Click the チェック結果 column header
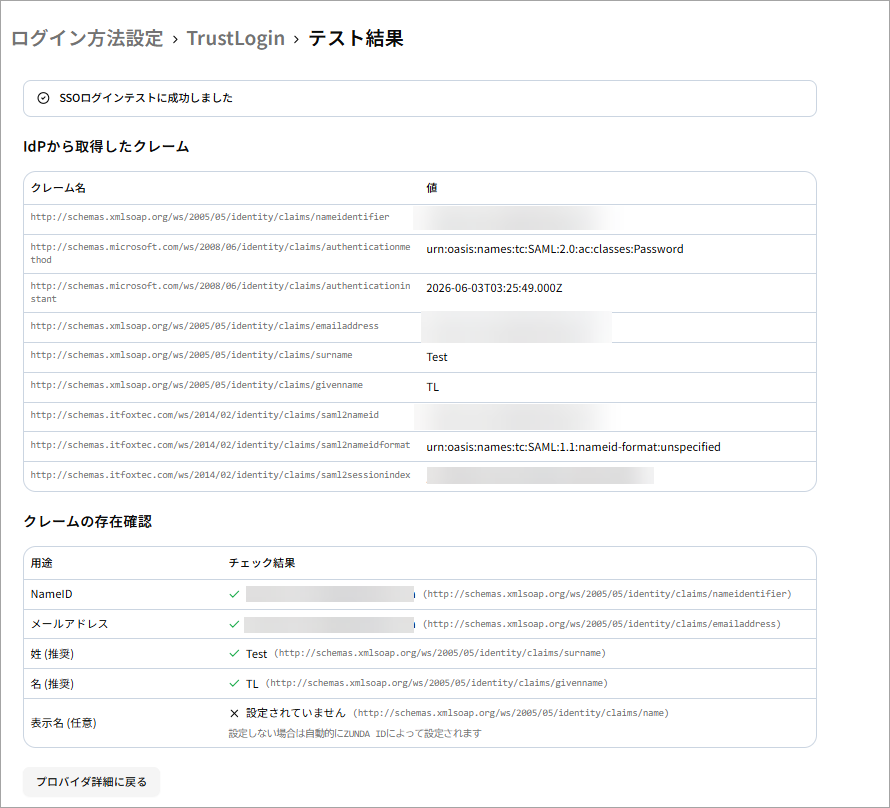Screen dimensions: 890x808 pyautogui.click(x=262, y=563)
